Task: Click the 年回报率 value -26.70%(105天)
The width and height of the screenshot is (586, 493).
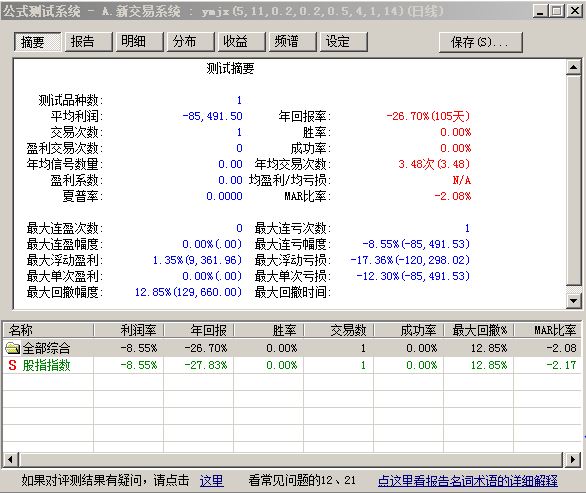Action: coord(428,116)
